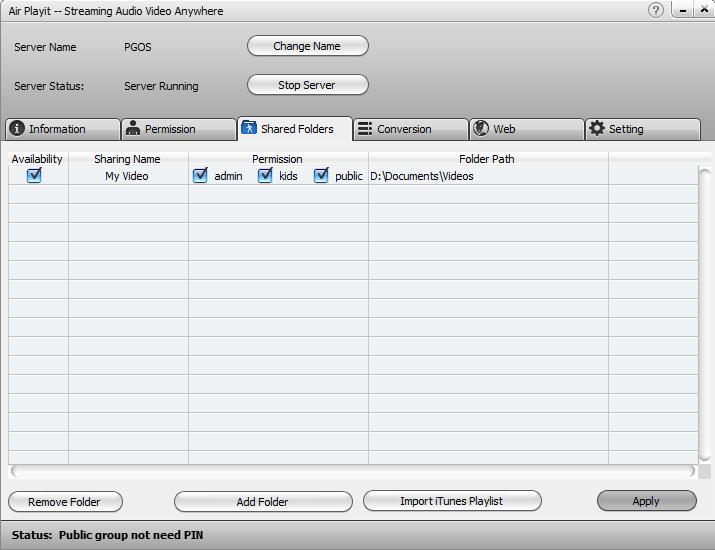Click the Permission column header
This screenshot has width=715, height=550.
pos(278,159)
